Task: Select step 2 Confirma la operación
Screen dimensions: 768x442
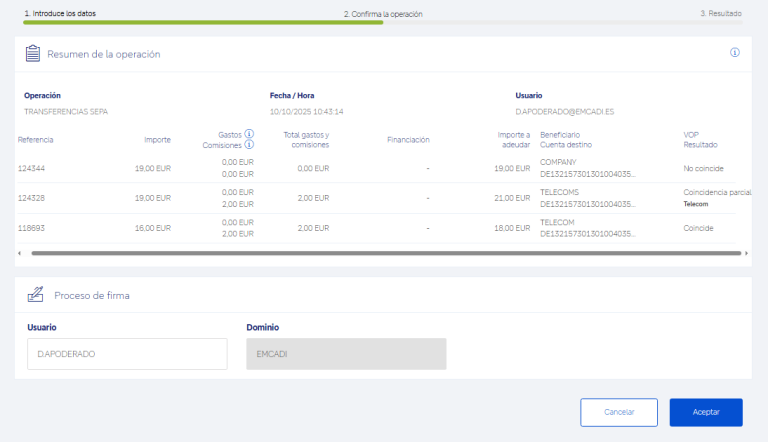Action: pyautogui.click(x=383, y=14)
